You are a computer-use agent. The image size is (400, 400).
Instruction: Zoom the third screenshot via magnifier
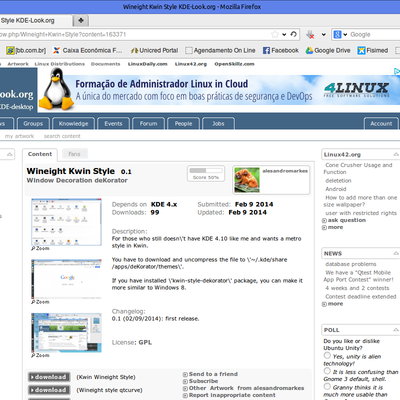[x=40, y=355]
